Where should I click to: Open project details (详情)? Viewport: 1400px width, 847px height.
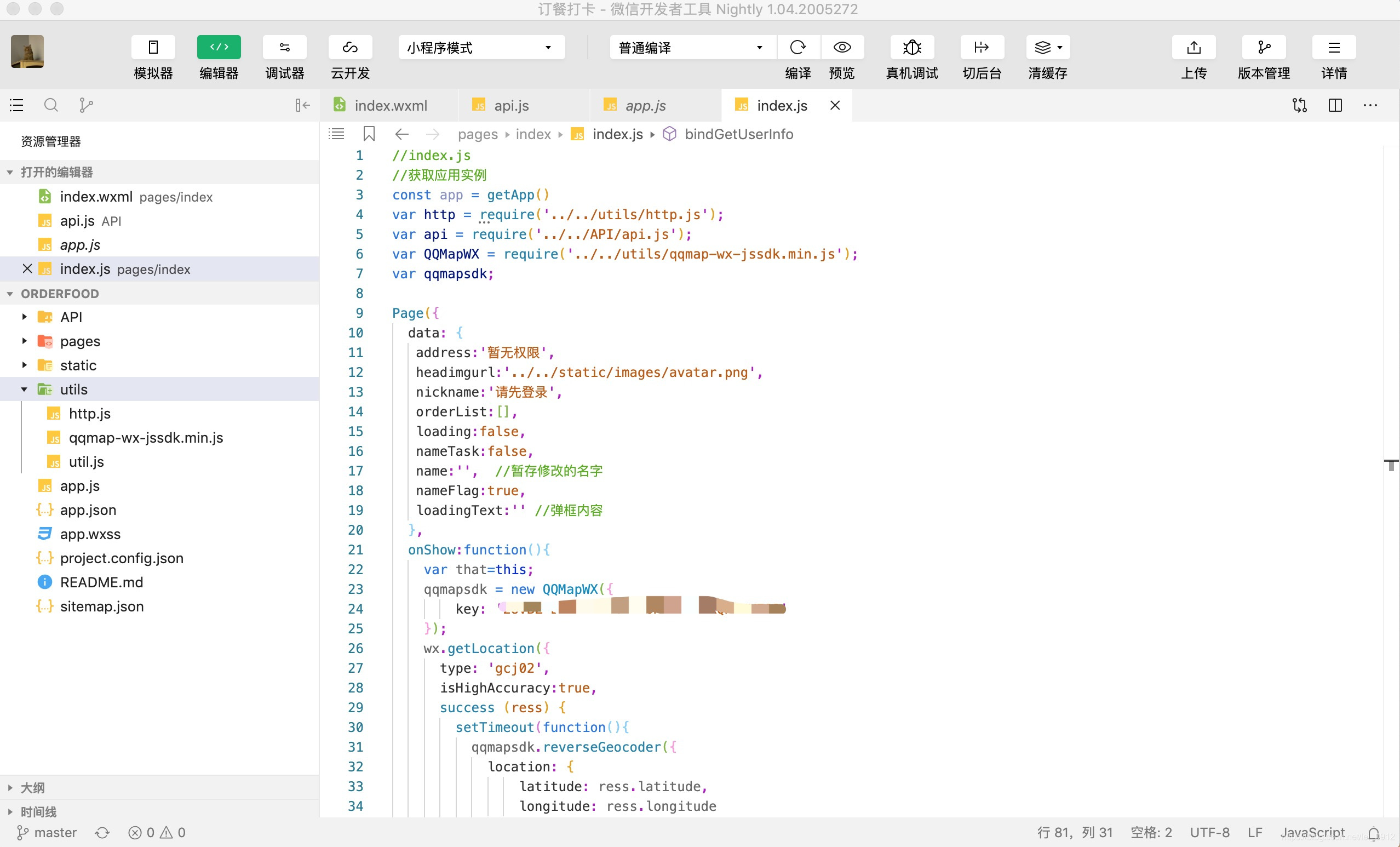[1334, 47]
